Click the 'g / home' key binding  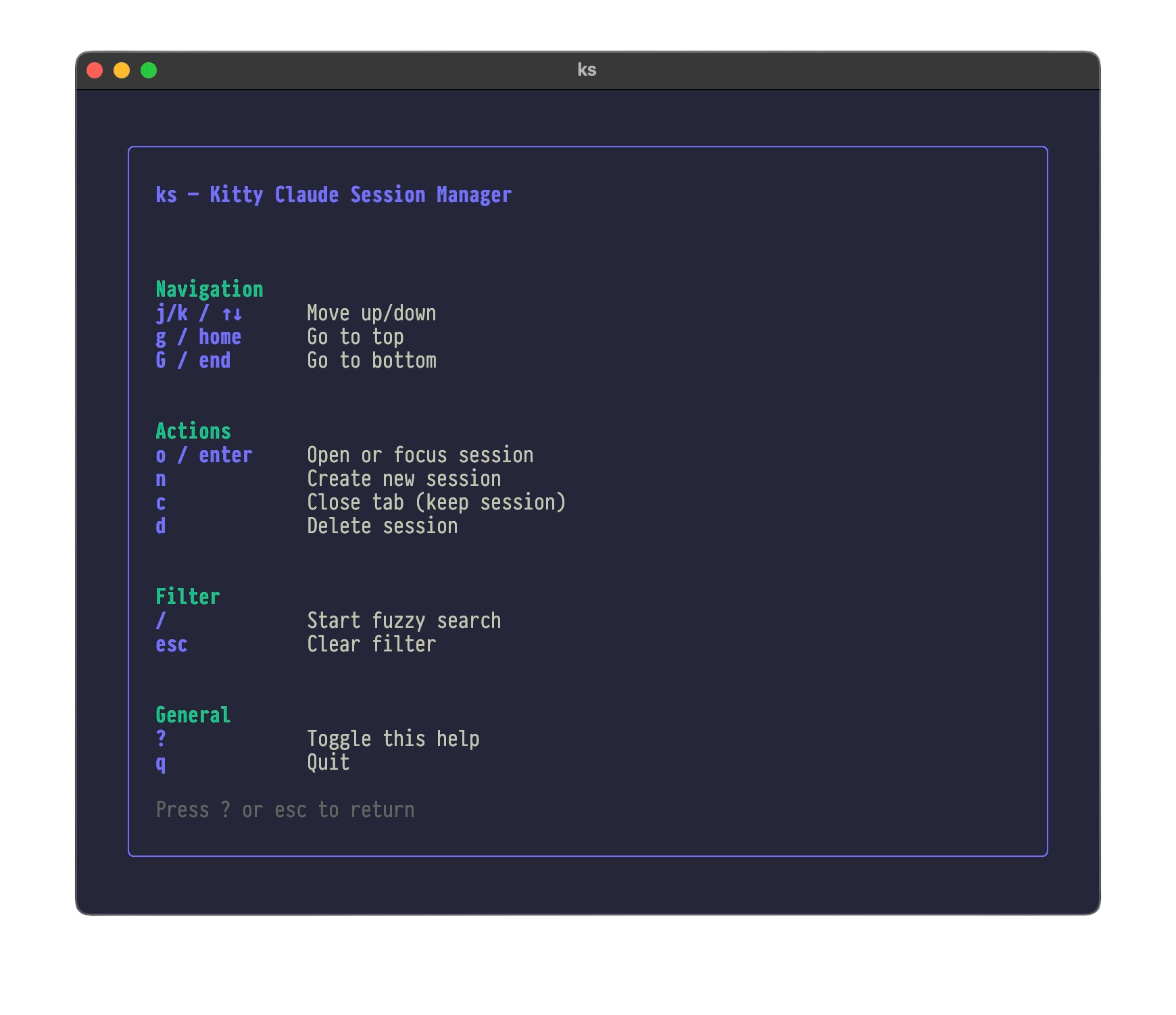tap(198, 337)
